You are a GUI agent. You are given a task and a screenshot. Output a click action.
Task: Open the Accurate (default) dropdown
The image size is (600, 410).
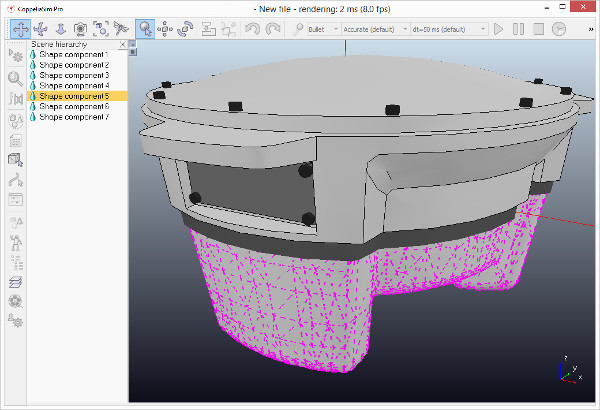point(375,29)
